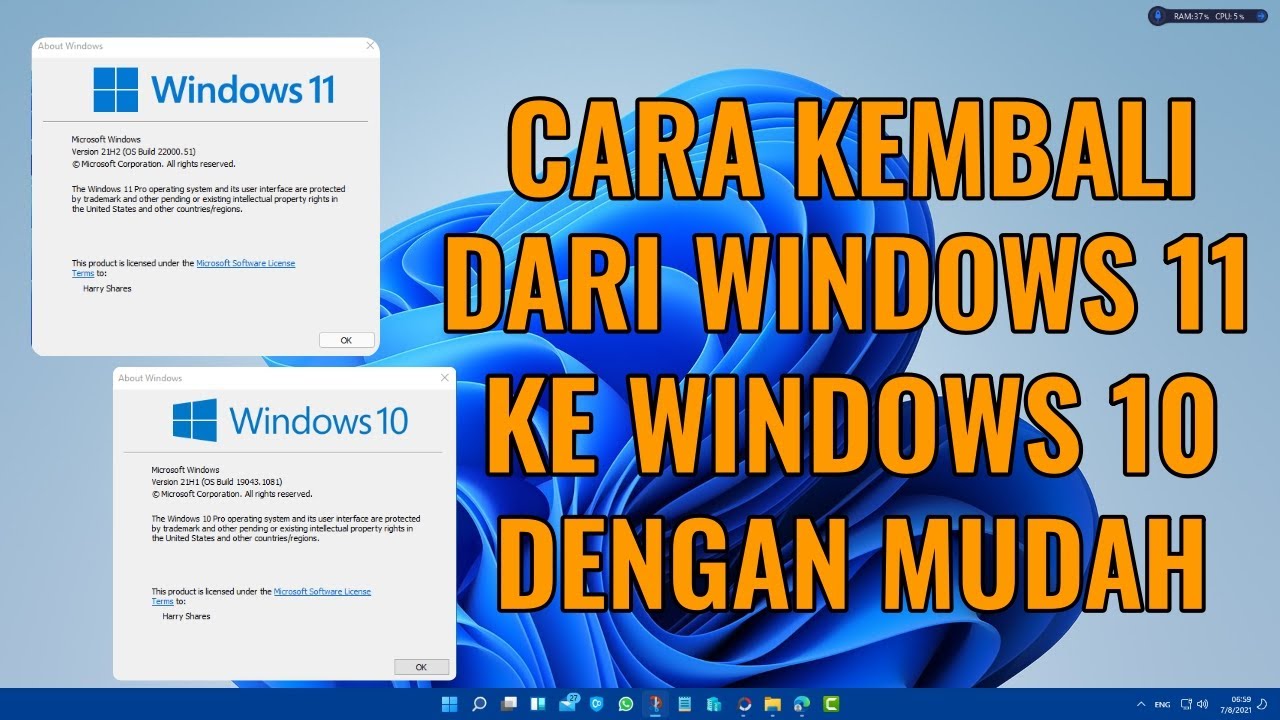Click Windows 10 dialog title bar text
This screenshot has width=1280, height=720.
point(150,378)
